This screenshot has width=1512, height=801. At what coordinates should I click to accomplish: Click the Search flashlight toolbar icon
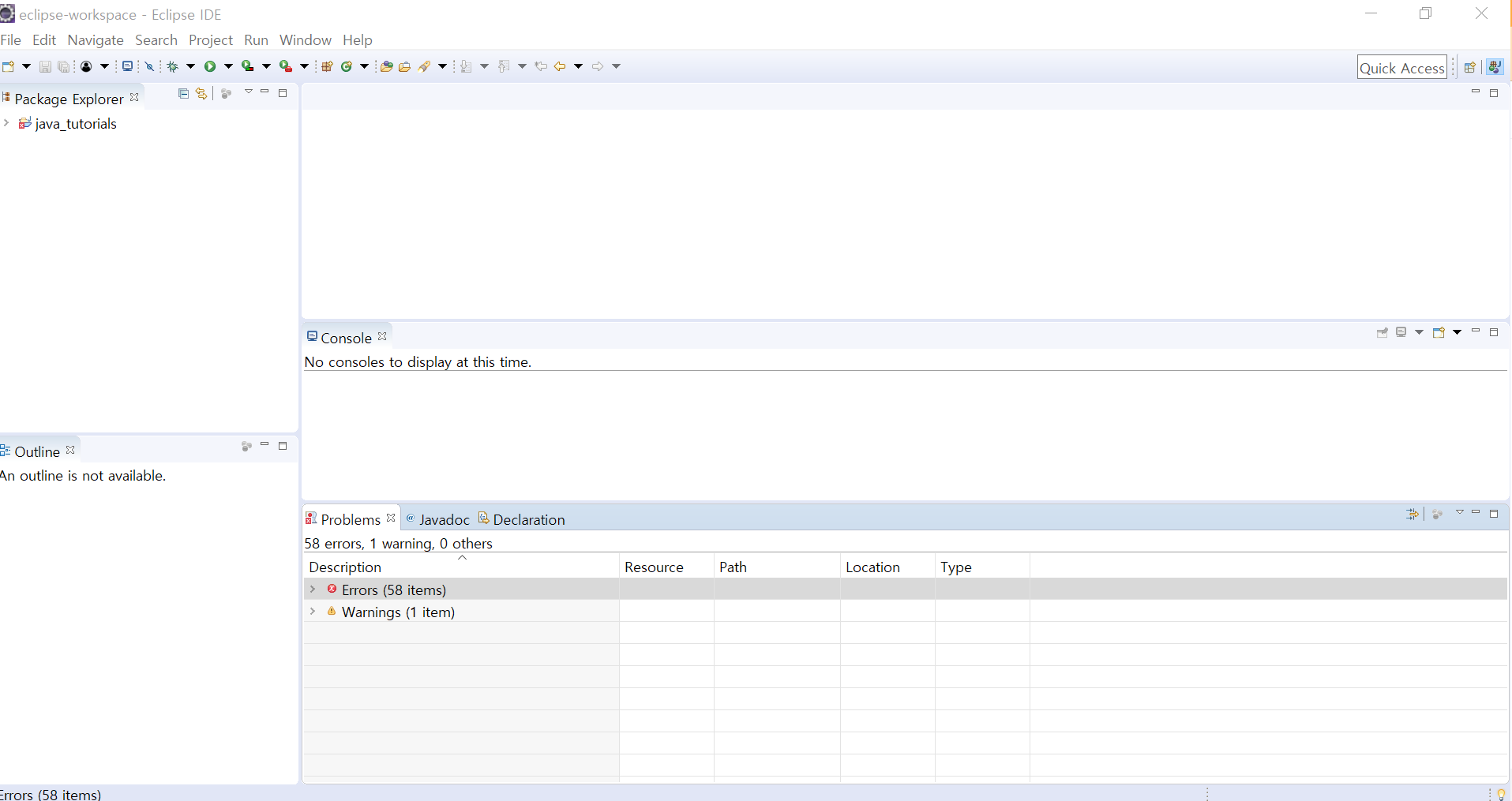point(425,67)
